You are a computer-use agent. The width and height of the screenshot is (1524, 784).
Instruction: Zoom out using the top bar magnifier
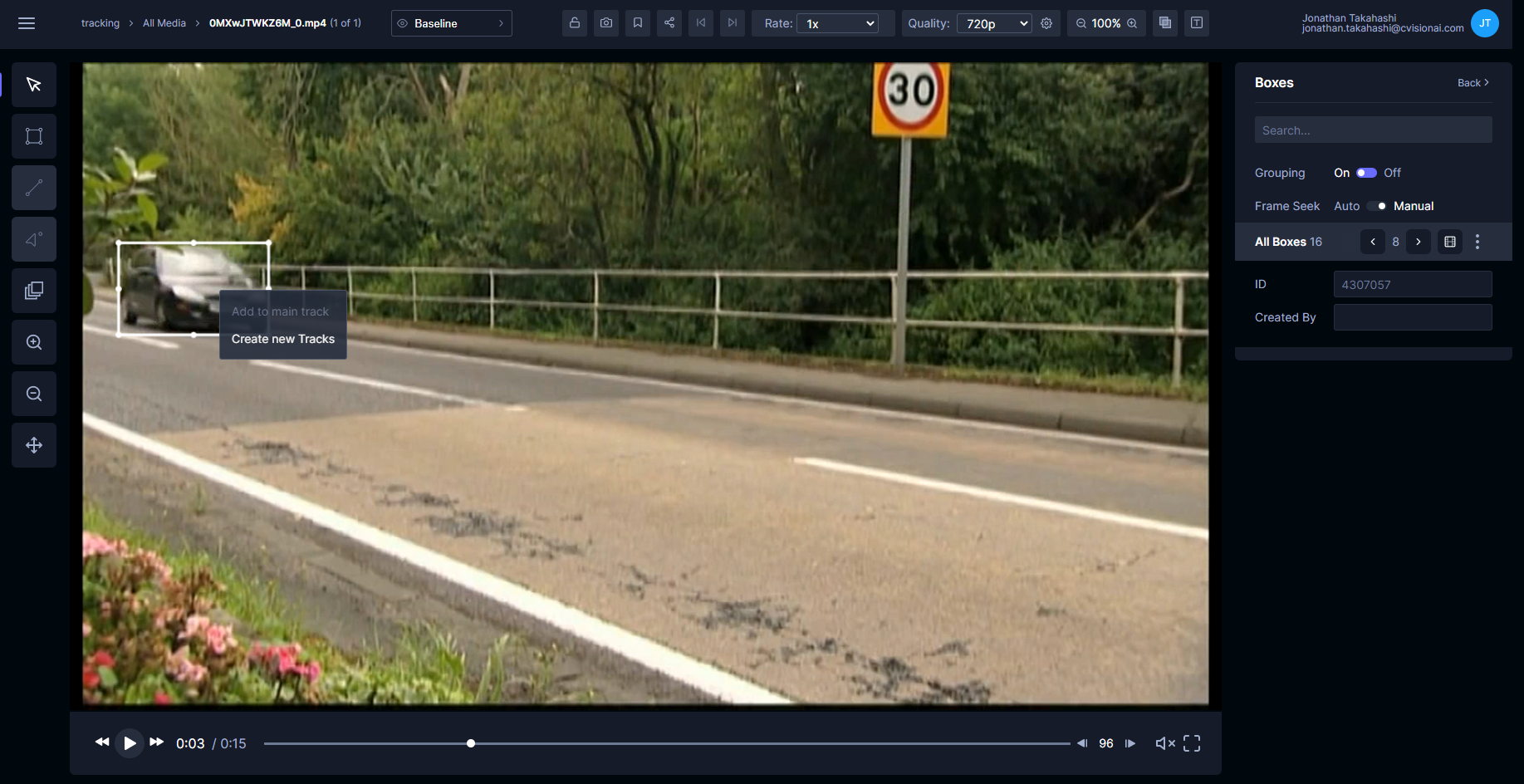tap(1081, 23)
